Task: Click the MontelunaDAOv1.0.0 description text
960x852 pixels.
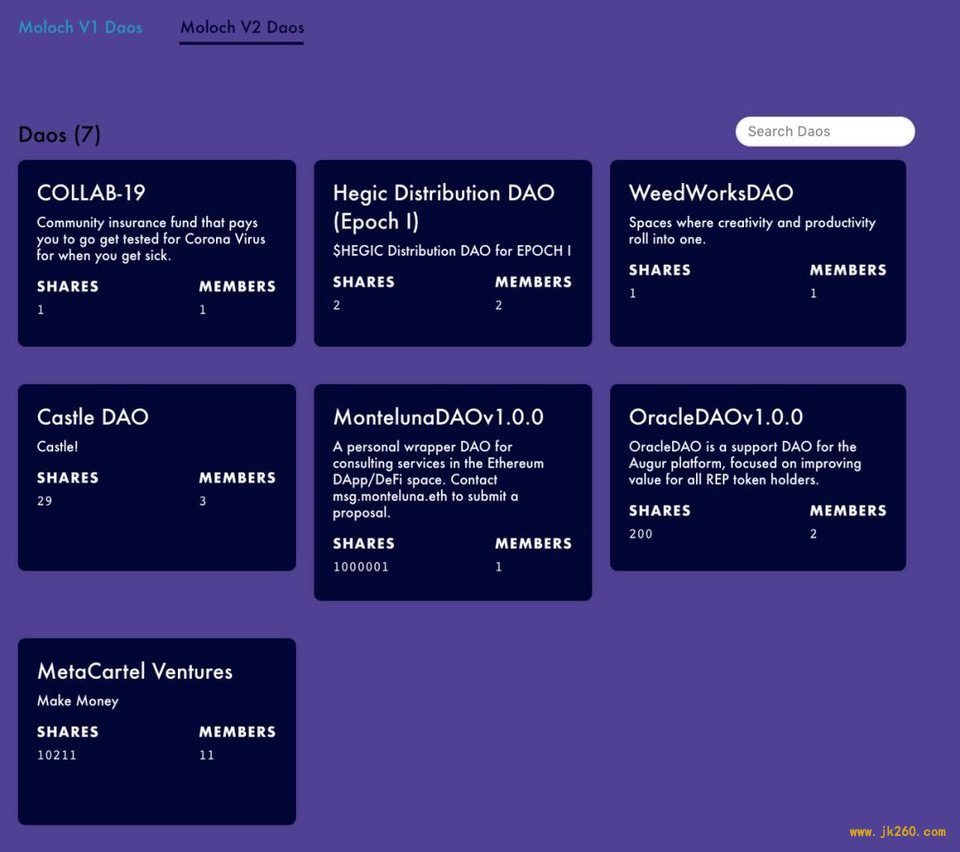Action: (x=438, y=479)
